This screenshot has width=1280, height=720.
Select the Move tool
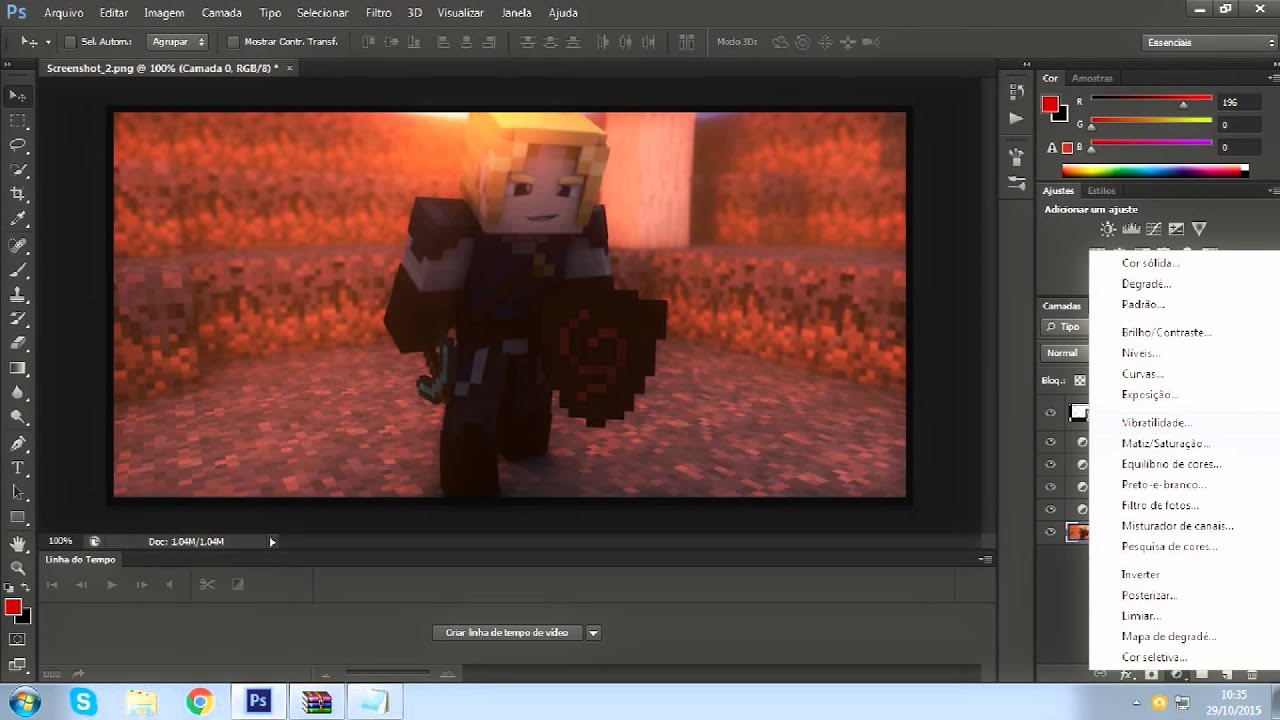tap(18, 96)
